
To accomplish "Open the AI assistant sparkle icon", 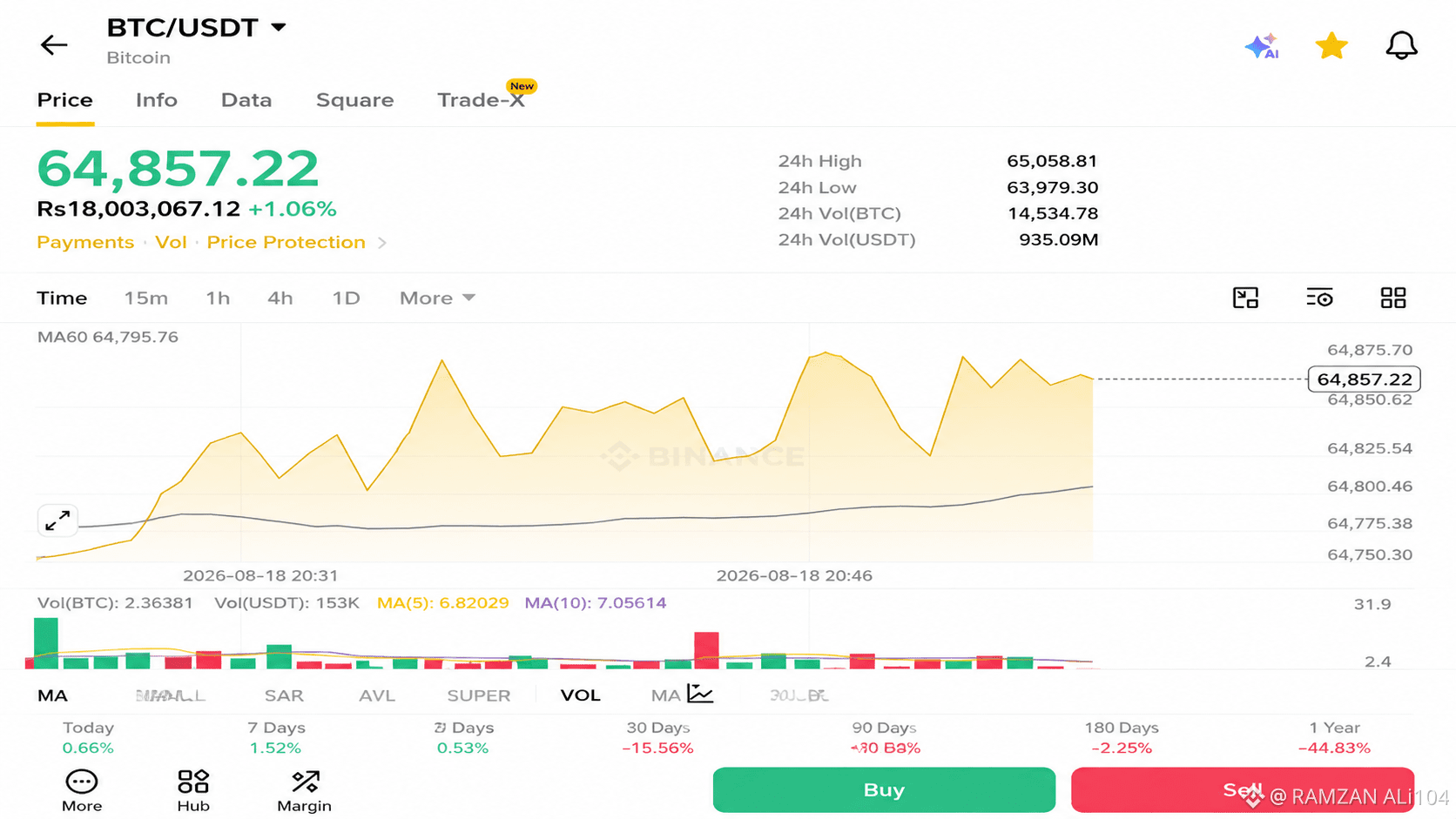I will [1262, 45].
